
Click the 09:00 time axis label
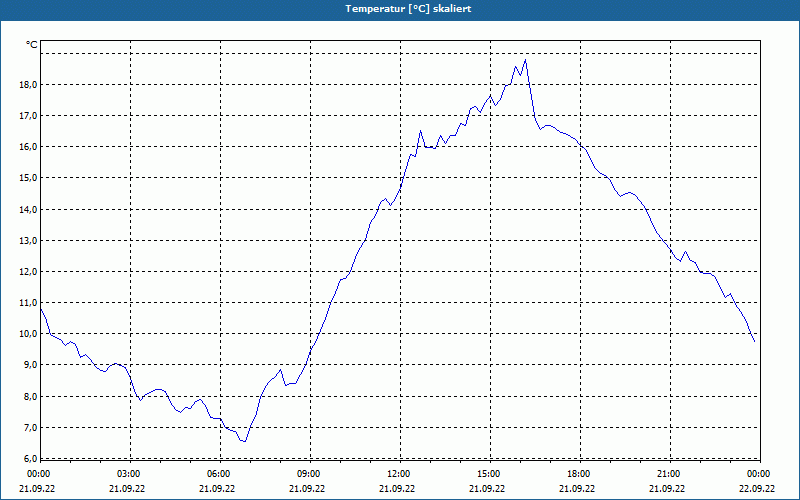[309, 474]
